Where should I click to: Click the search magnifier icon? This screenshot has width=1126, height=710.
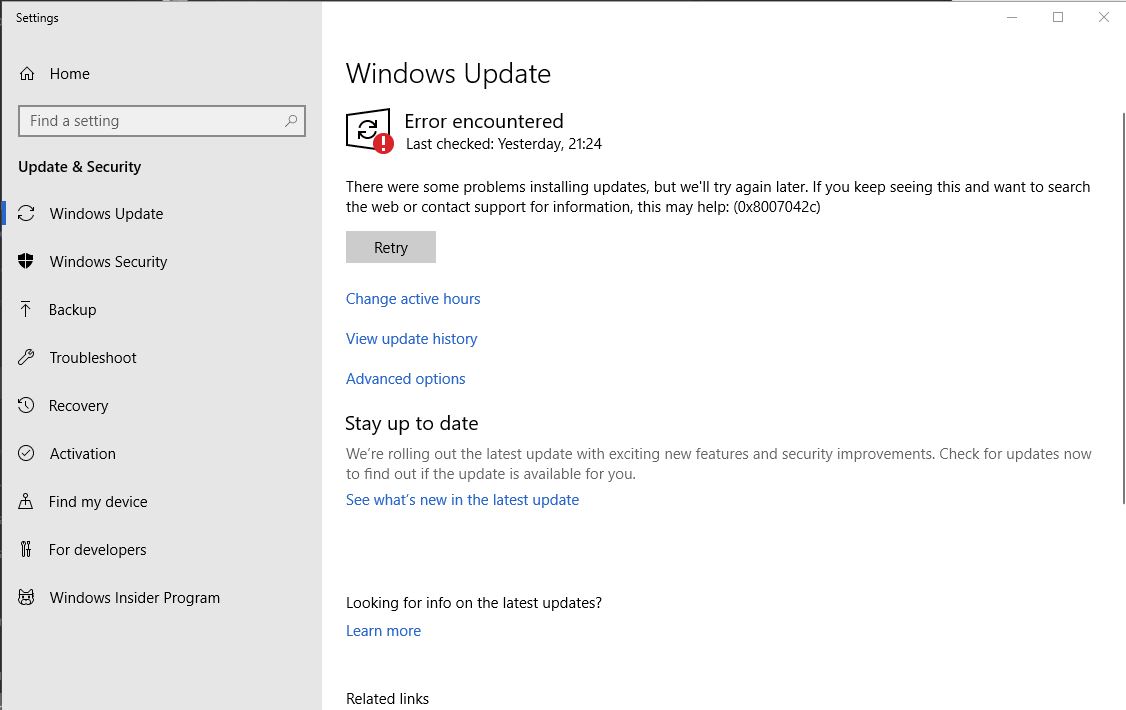tap(291, 121)
